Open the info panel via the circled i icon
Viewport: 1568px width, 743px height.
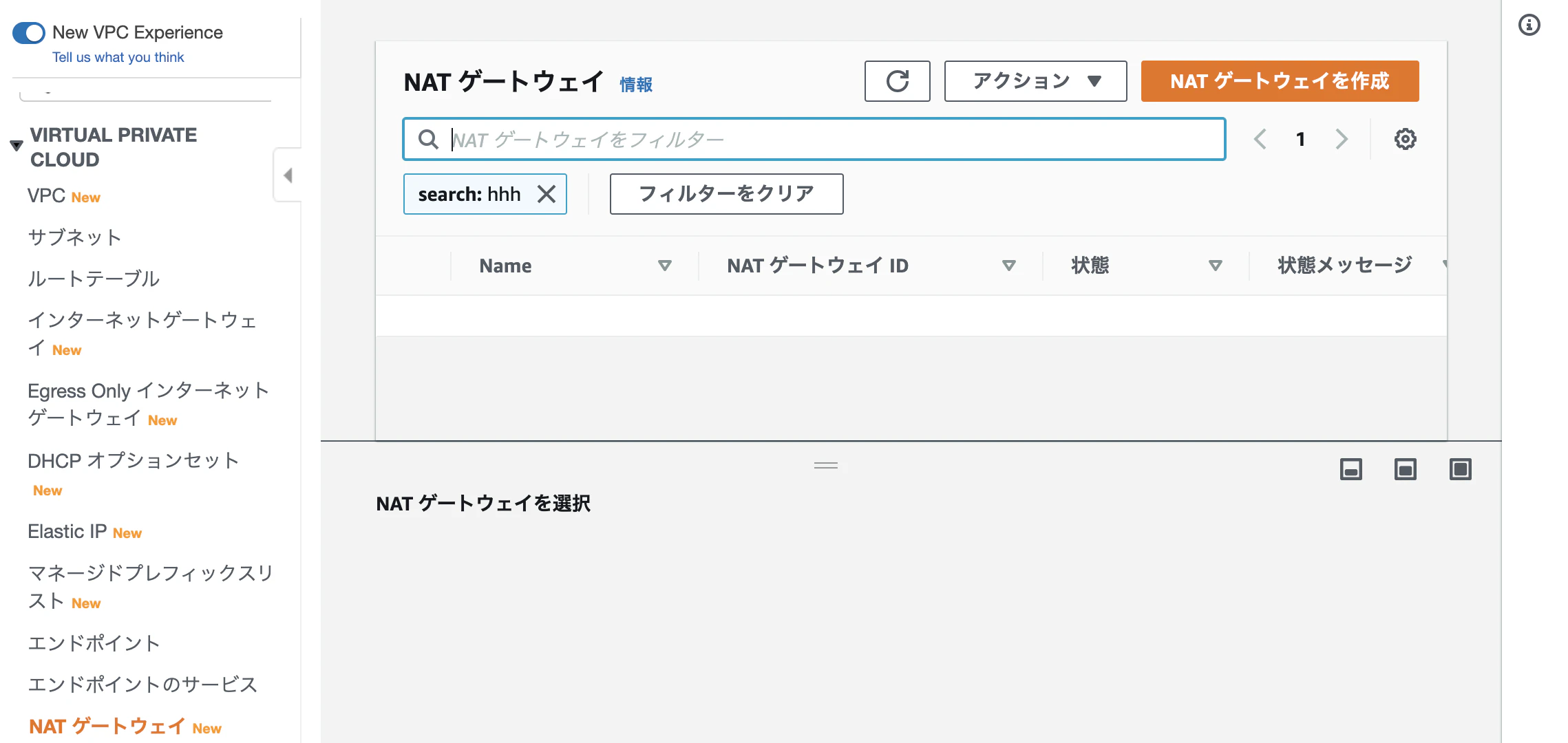[x=1530, y=25]
